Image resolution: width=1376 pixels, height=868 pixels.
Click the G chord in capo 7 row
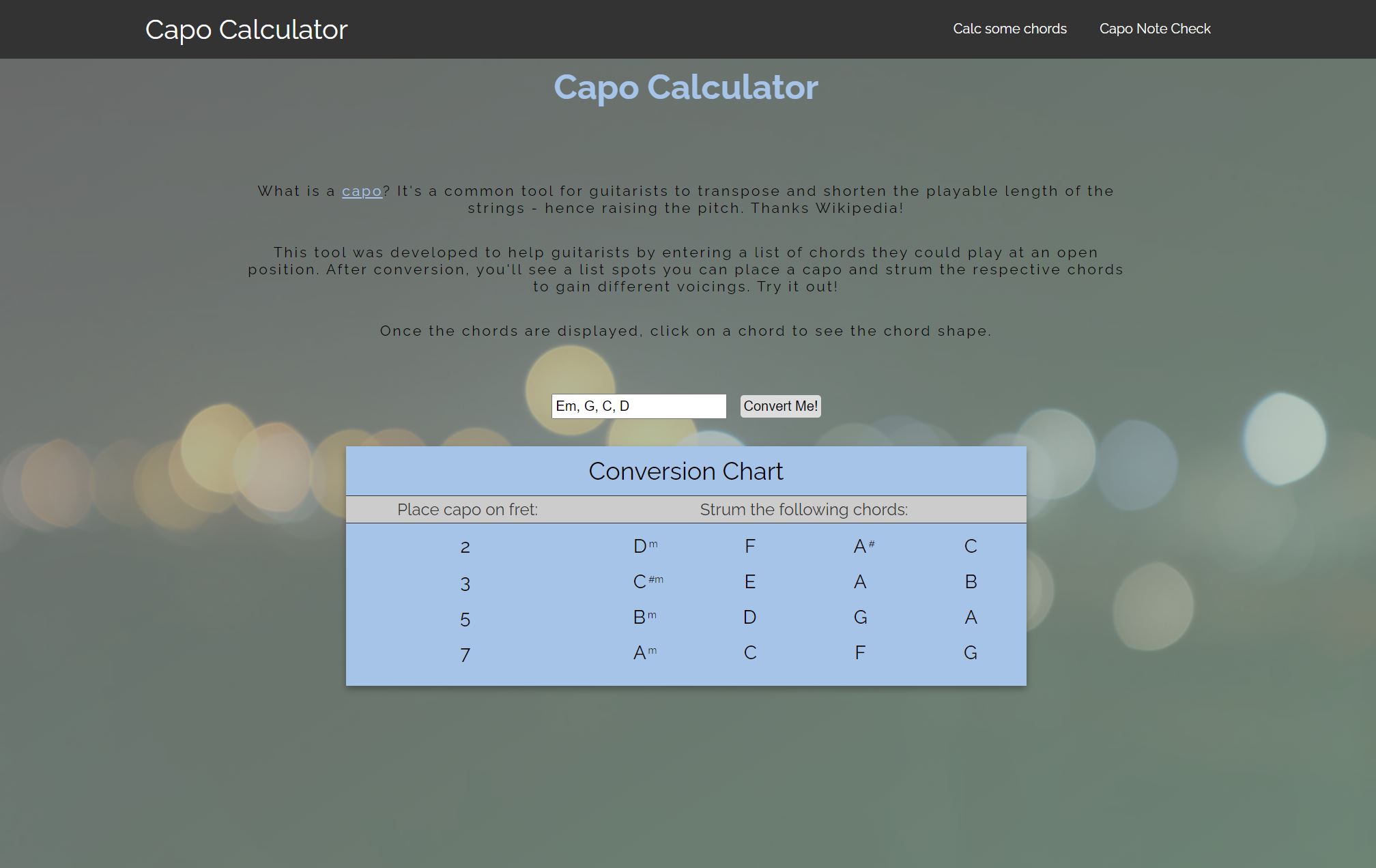click(x=970, y=652)
